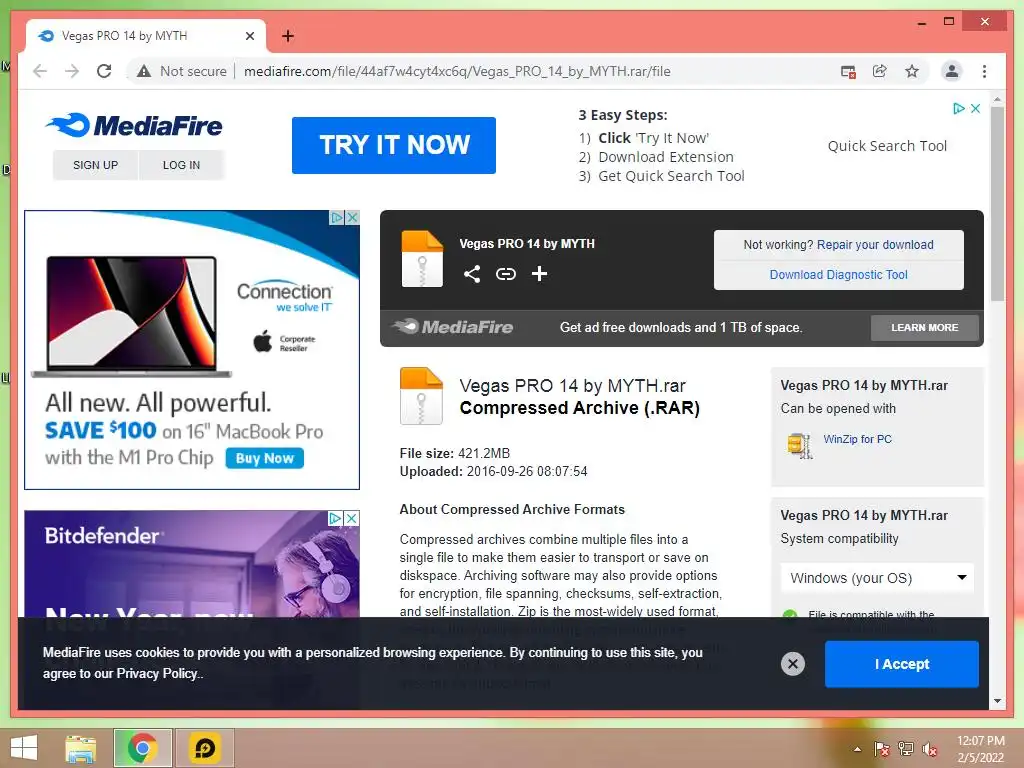Click the page vertical scrollbar thumb

[x=997, y=202]
